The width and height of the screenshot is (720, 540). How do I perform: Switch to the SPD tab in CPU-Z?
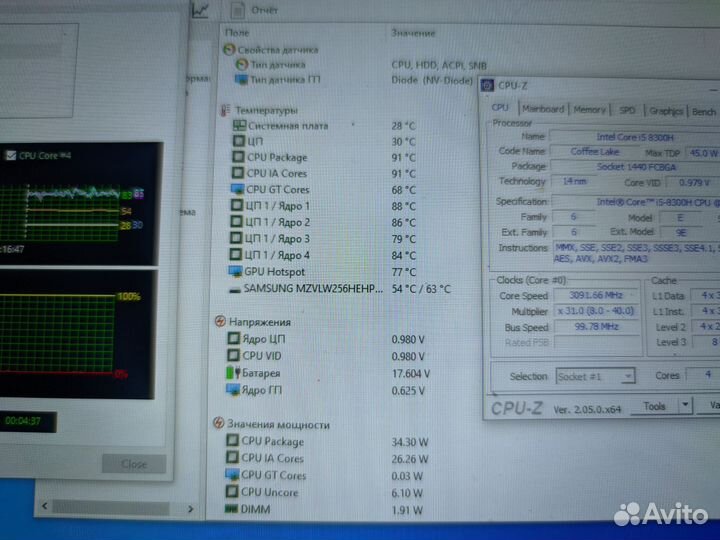pyautogui.click(x=627, y=110)
